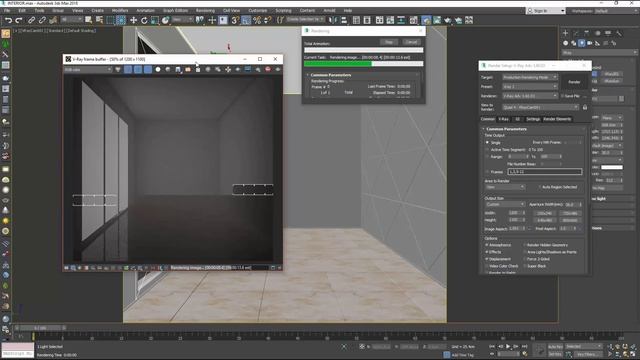Undo the last action in main toolbar

tap(8, 20)
